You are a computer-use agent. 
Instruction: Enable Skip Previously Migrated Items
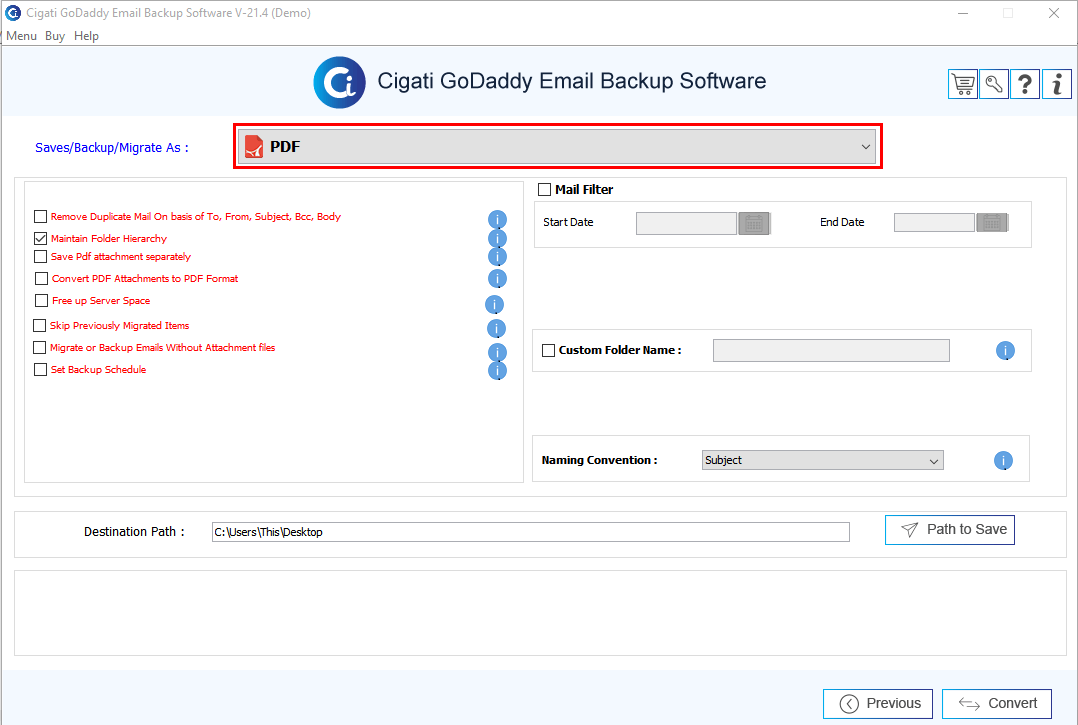(39, 325)
